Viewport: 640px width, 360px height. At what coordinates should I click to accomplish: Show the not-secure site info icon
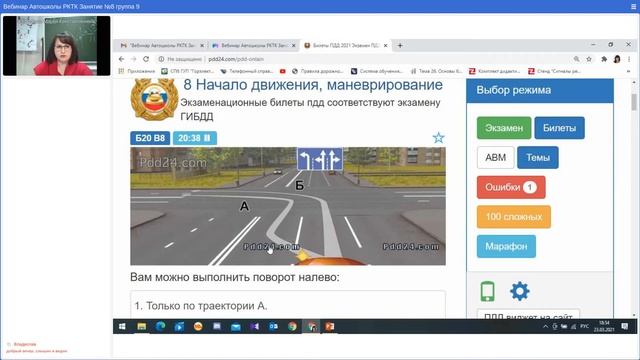[x=161, y=59]
